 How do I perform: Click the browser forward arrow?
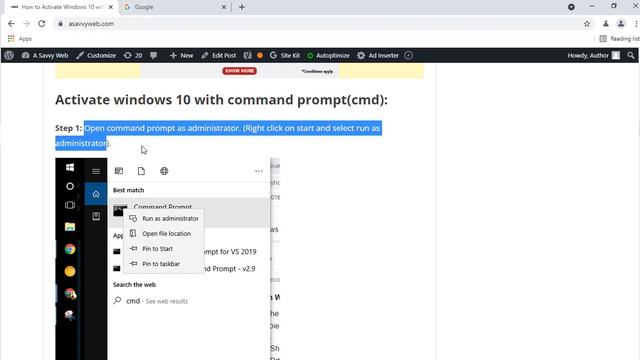(x=27, y=24)
